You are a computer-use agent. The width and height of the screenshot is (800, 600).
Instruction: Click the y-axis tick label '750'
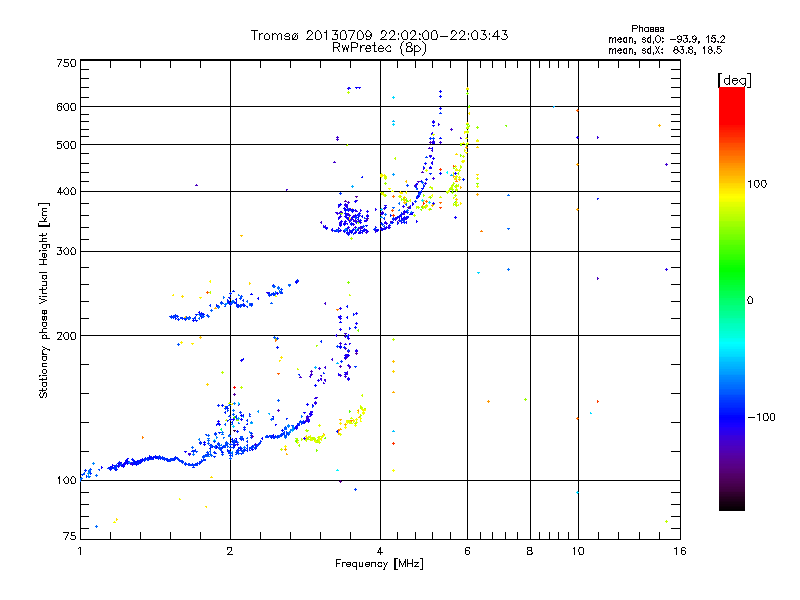(x=67, y=63)
